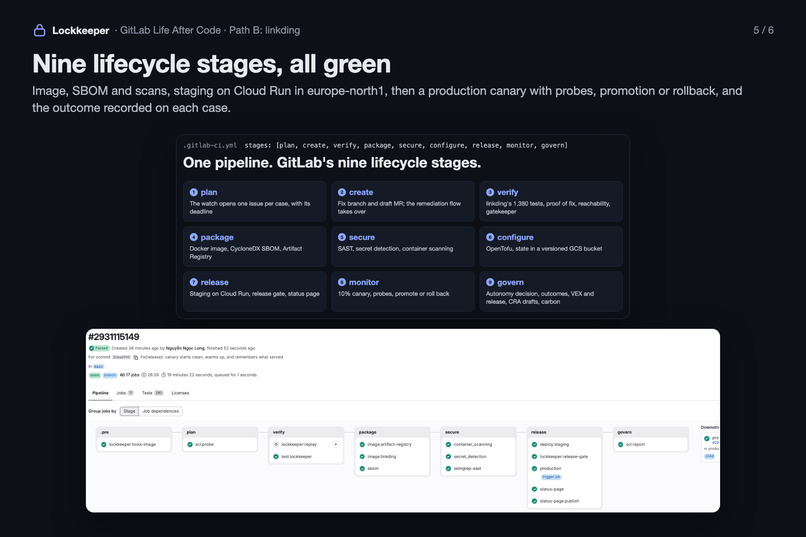Viewport: 806px width, 537px height.
Task: Click the duration clock icon in pipeline header
Action: click(x=163, y=375)
